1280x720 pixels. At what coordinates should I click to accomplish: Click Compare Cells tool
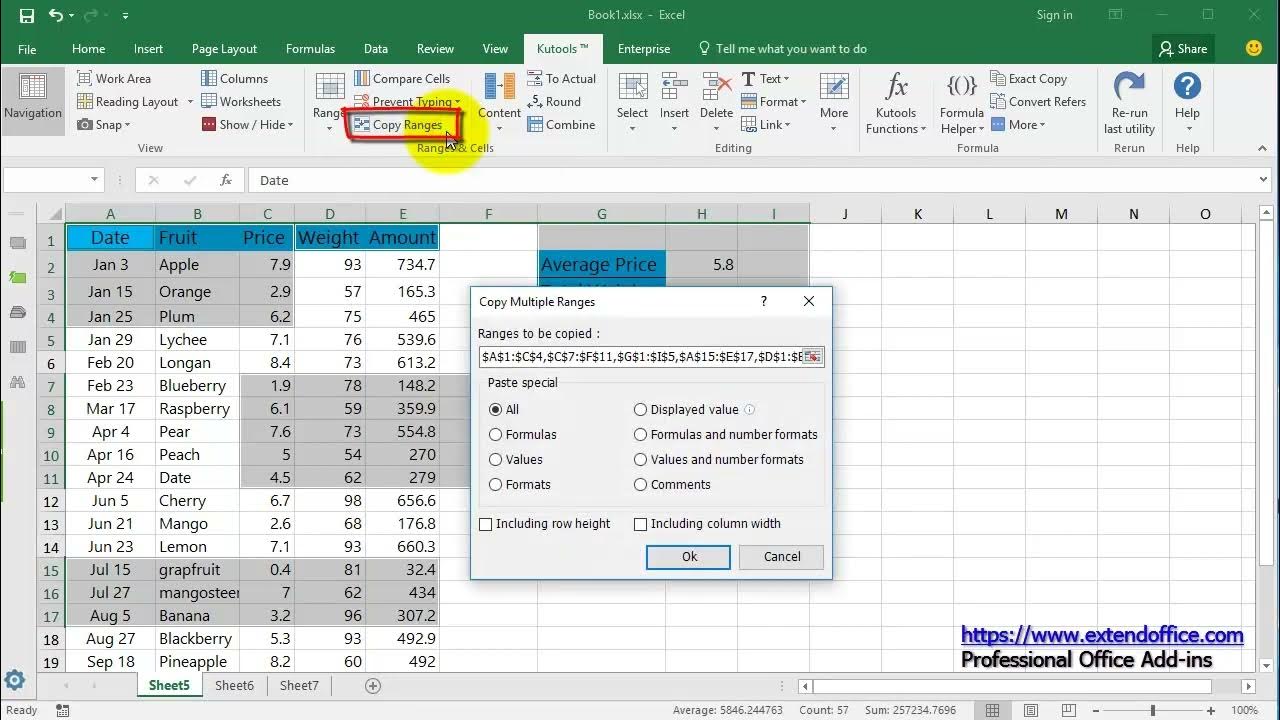(x=400, y=78)
